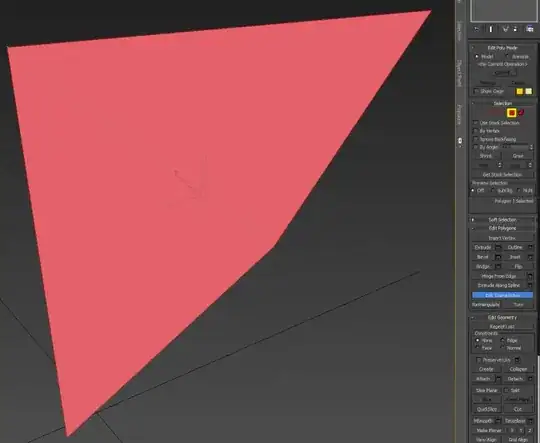540x443 pixels.
Task: Click Insert Vertex button
Action: point(502,238)
